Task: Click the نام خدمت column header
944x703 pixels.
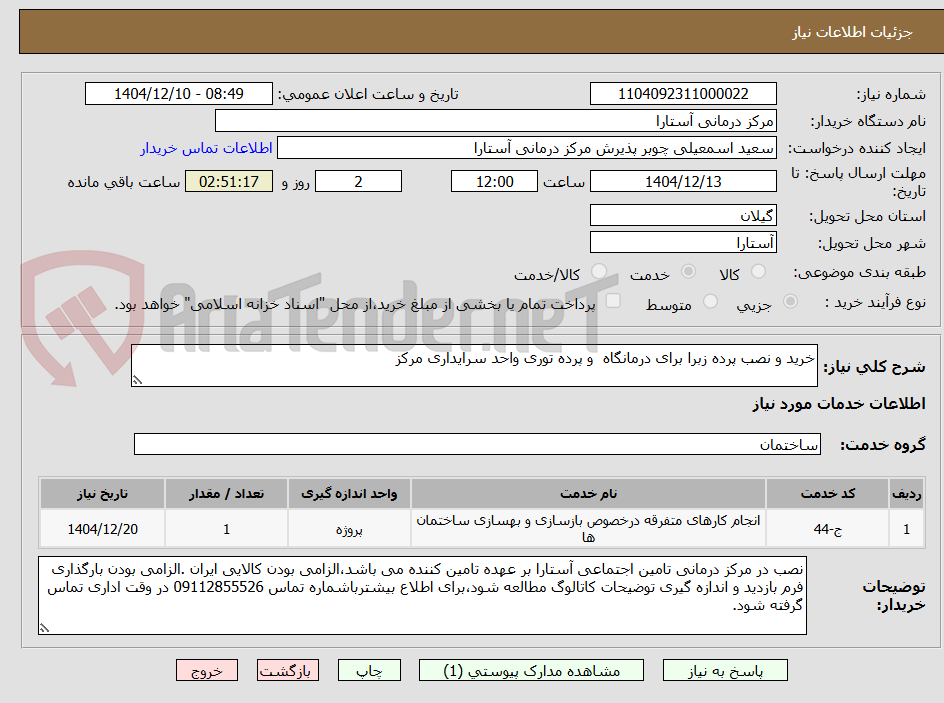Action: 588,494
